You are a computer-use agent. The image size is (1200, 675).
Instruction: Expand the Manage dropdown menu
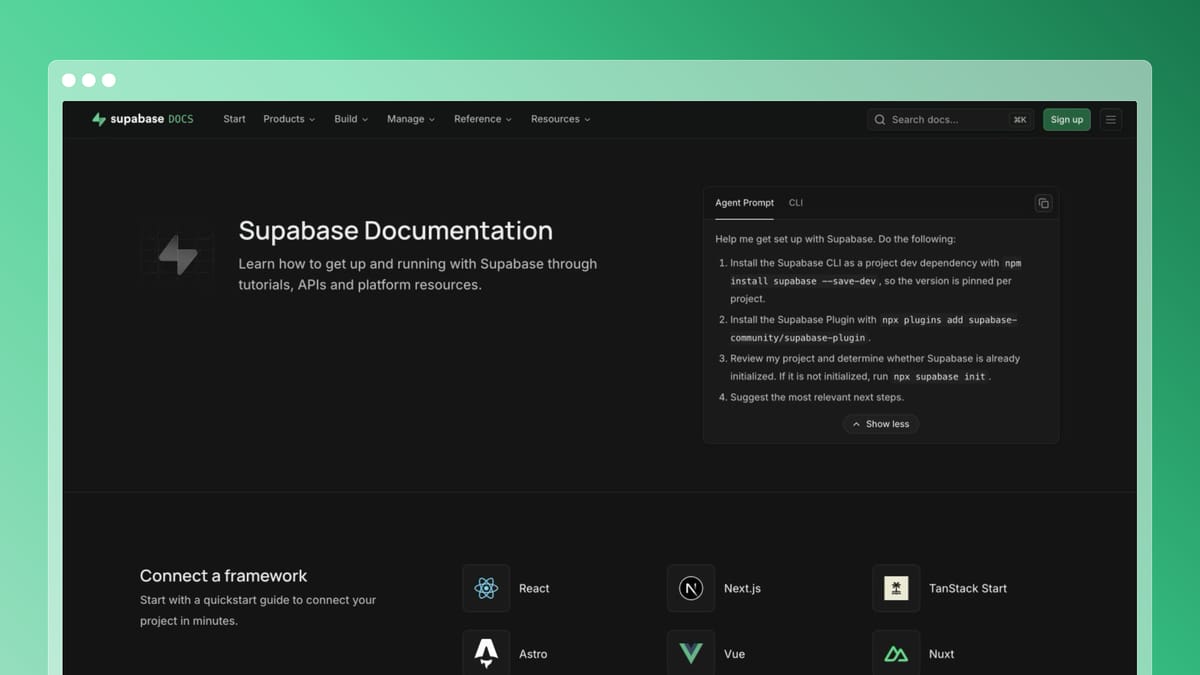(x=411, y=119)
